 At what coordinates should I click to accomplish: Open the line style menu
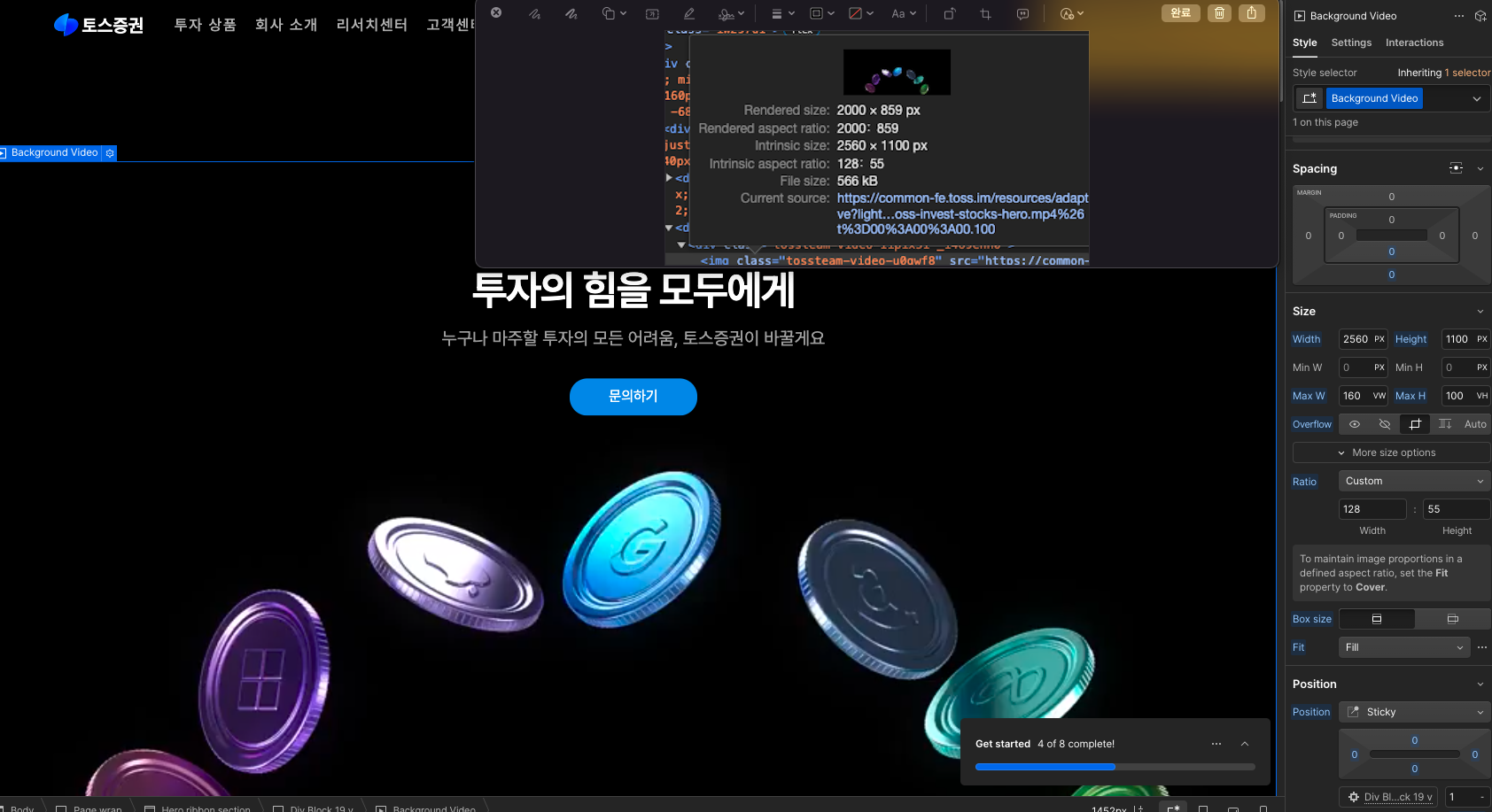point(782,13)
